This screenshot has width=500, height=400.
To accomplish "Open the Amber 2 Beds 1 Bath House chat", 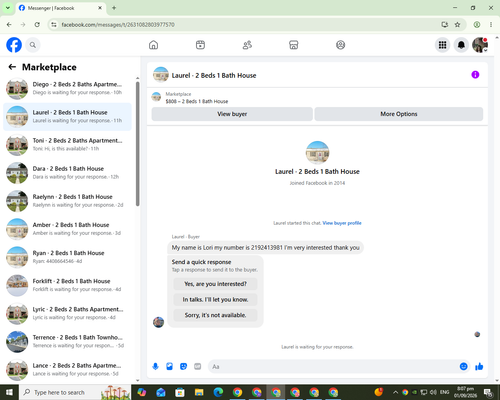I will click(67, 229).
